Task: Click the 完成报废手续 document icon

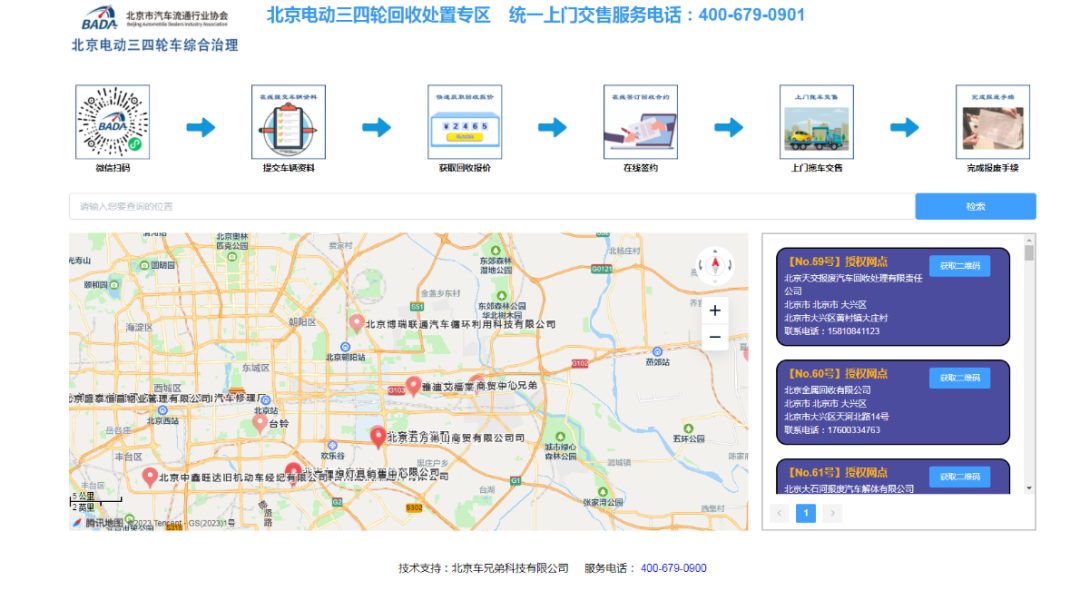Action: coord(993,122)
